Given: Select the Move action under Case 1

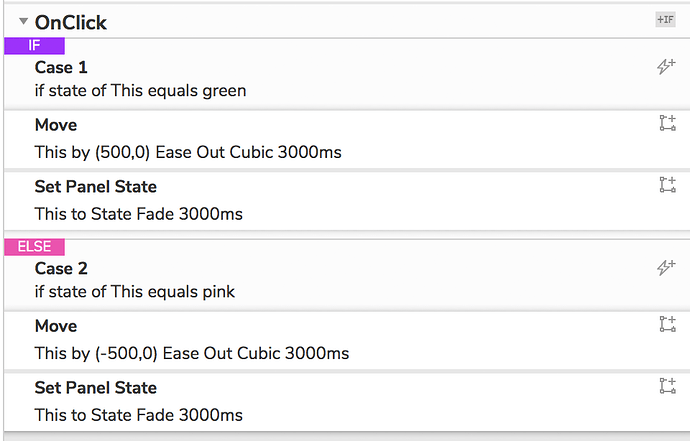Looking at the screenshot, I should [55, 125].
